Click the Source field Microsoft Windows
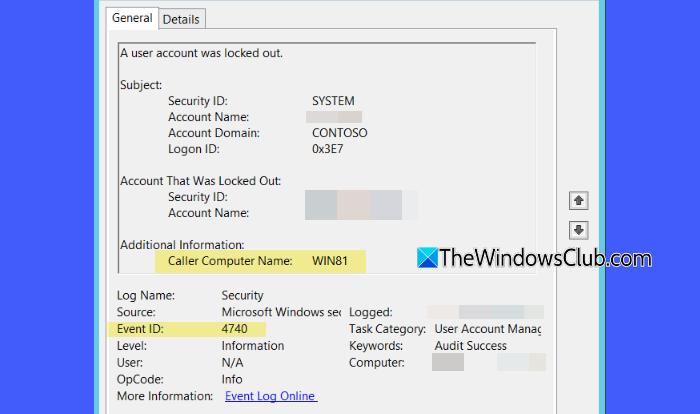 click(281, 312)
